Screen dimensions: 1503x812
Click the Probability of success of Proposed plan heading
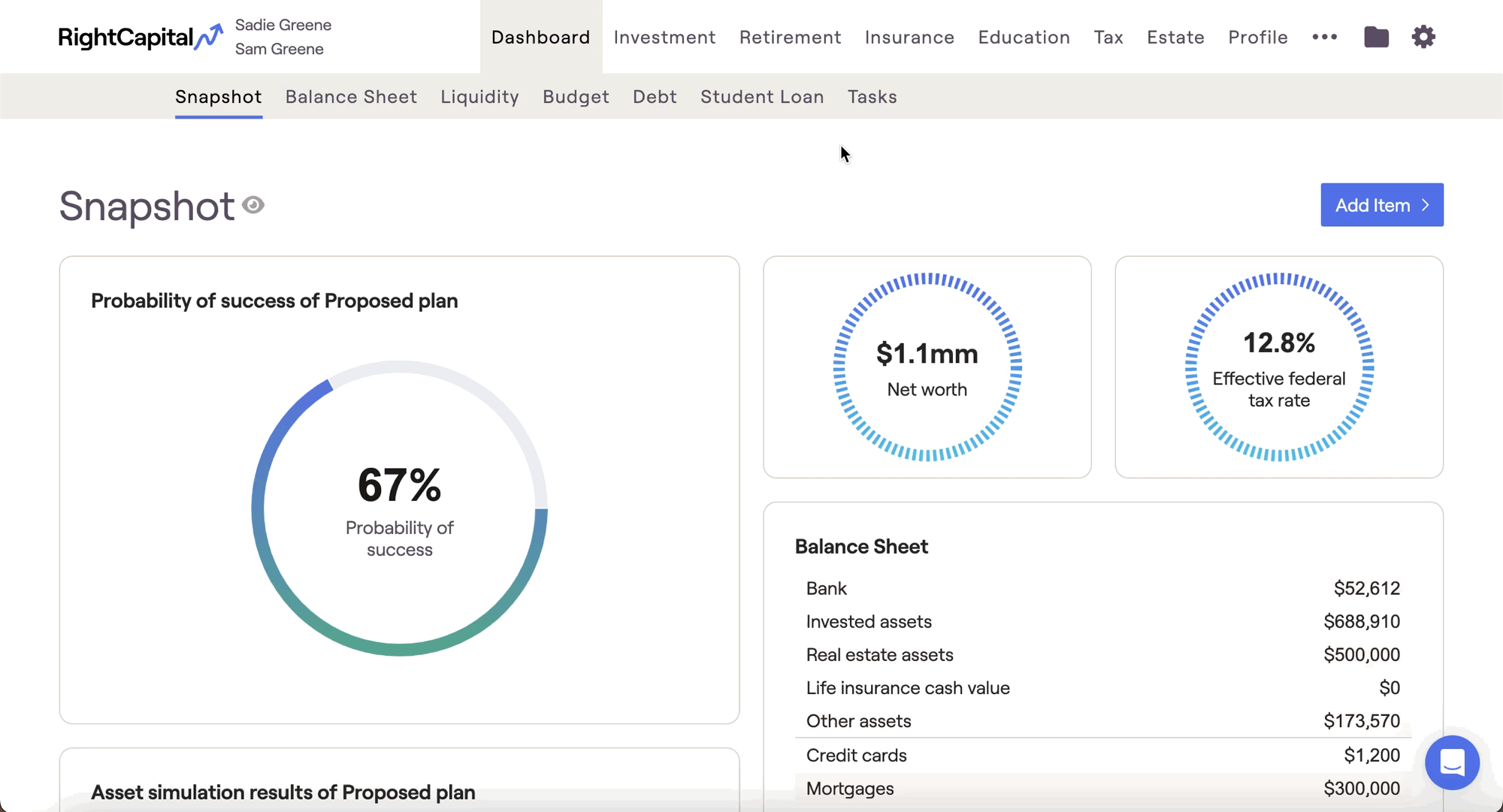coord(274,300)
